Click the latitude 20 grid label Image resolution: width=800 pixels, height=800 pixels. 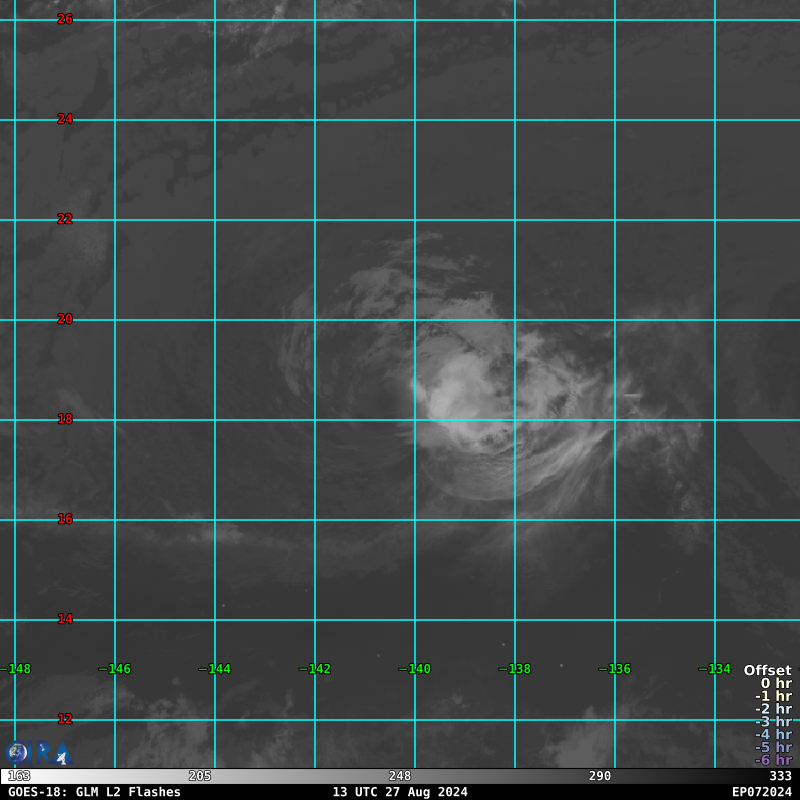[65, 319]
